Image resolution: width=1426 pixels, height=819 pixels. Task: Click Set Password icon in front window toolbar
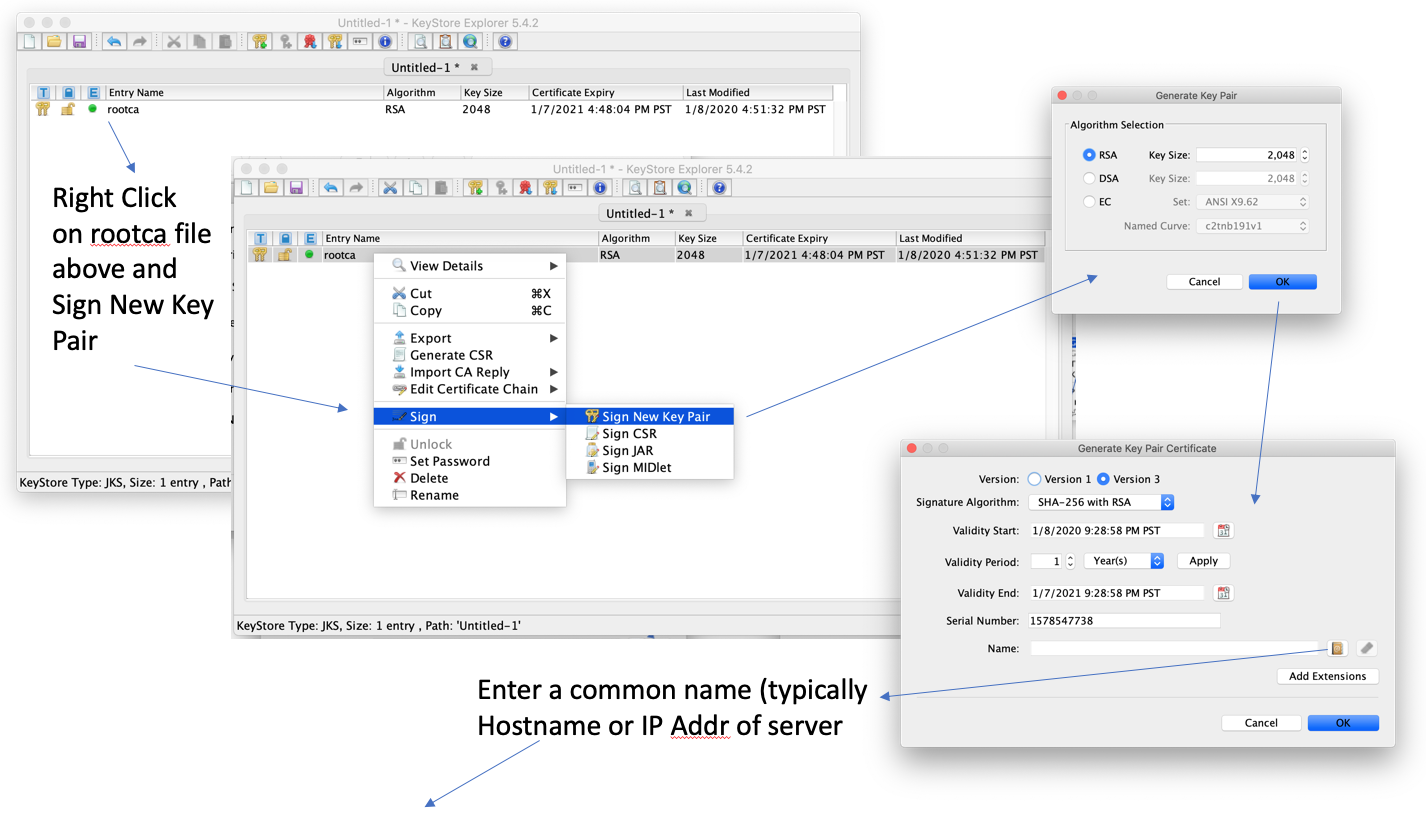[x=576, y=188]
